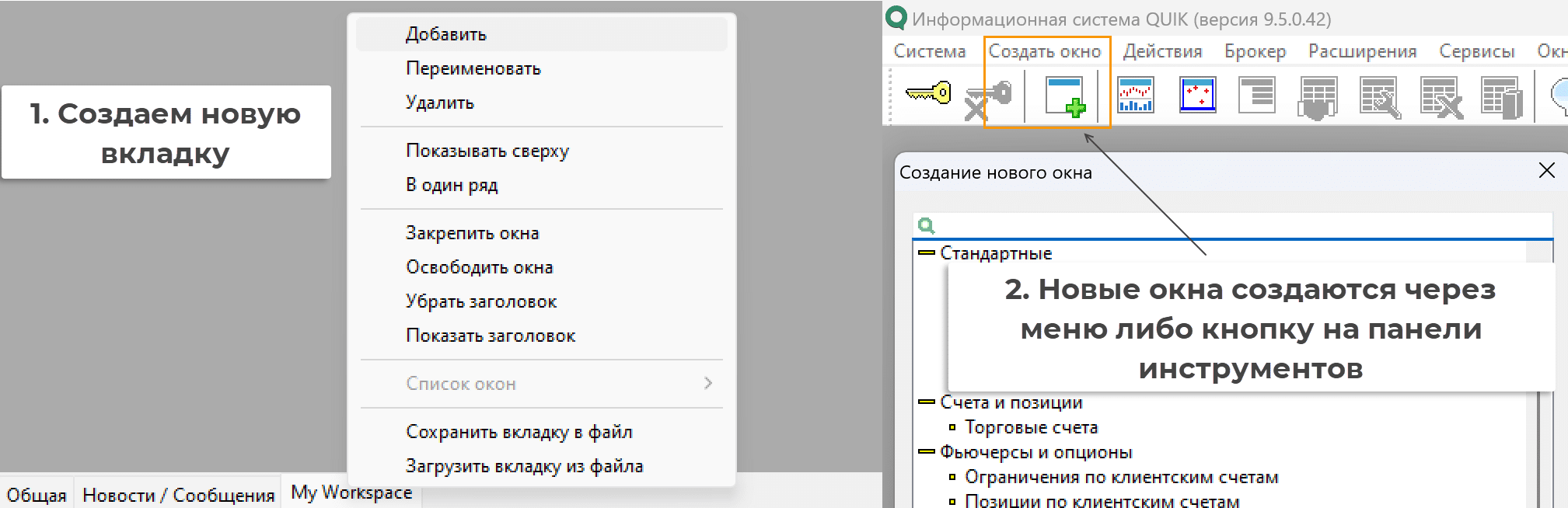Click the gray key disconnect icon
Screen dimensions: 1568x508
(988, 99)
